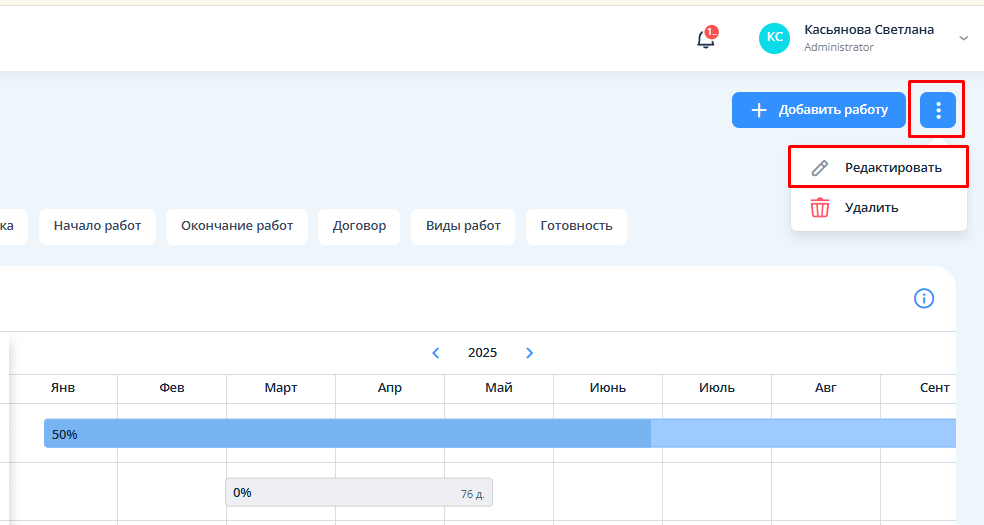Click the blue info circle icon
984x525 pixels.
tap(924, 298)
